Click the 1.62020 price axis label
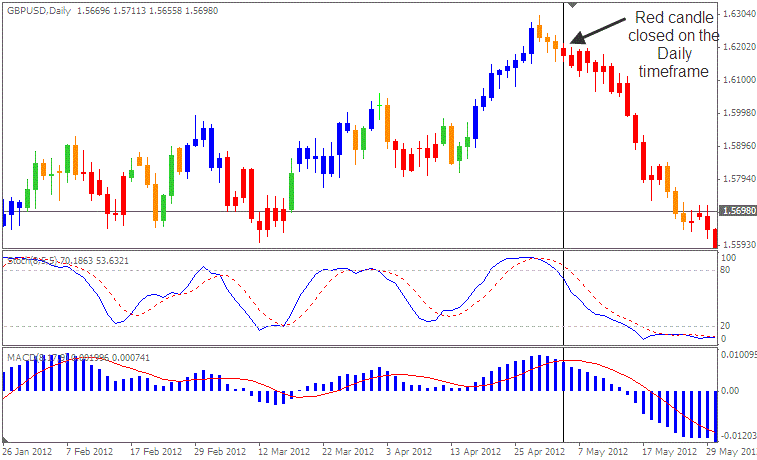Image resolution: width=757 pixels, height=460 pixels. (x=739, y=47)
